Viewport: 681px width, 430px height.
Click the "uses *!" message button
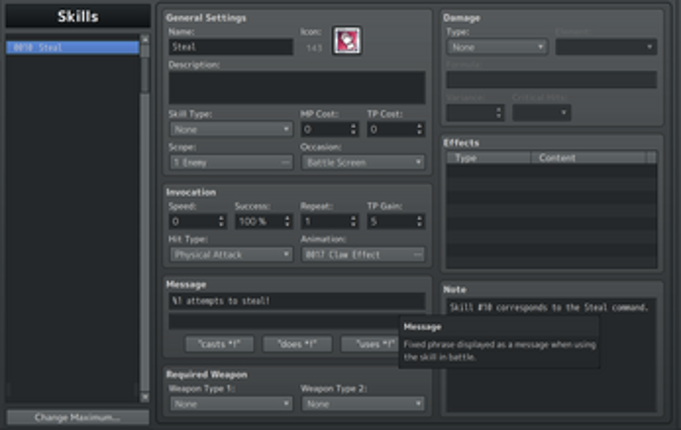[370, 344]
